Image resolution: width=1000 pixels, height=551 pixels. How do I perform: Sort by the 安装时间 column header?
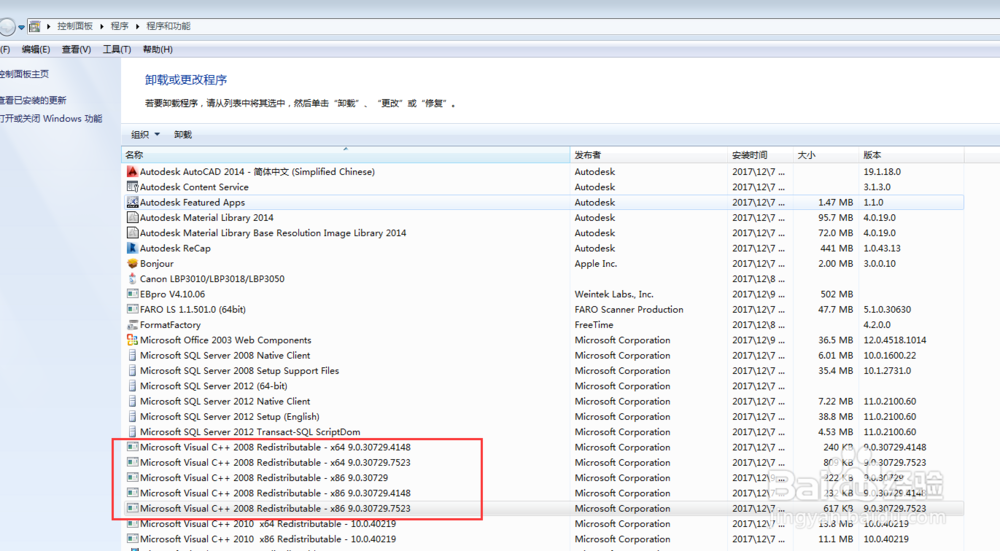[761, 155]
